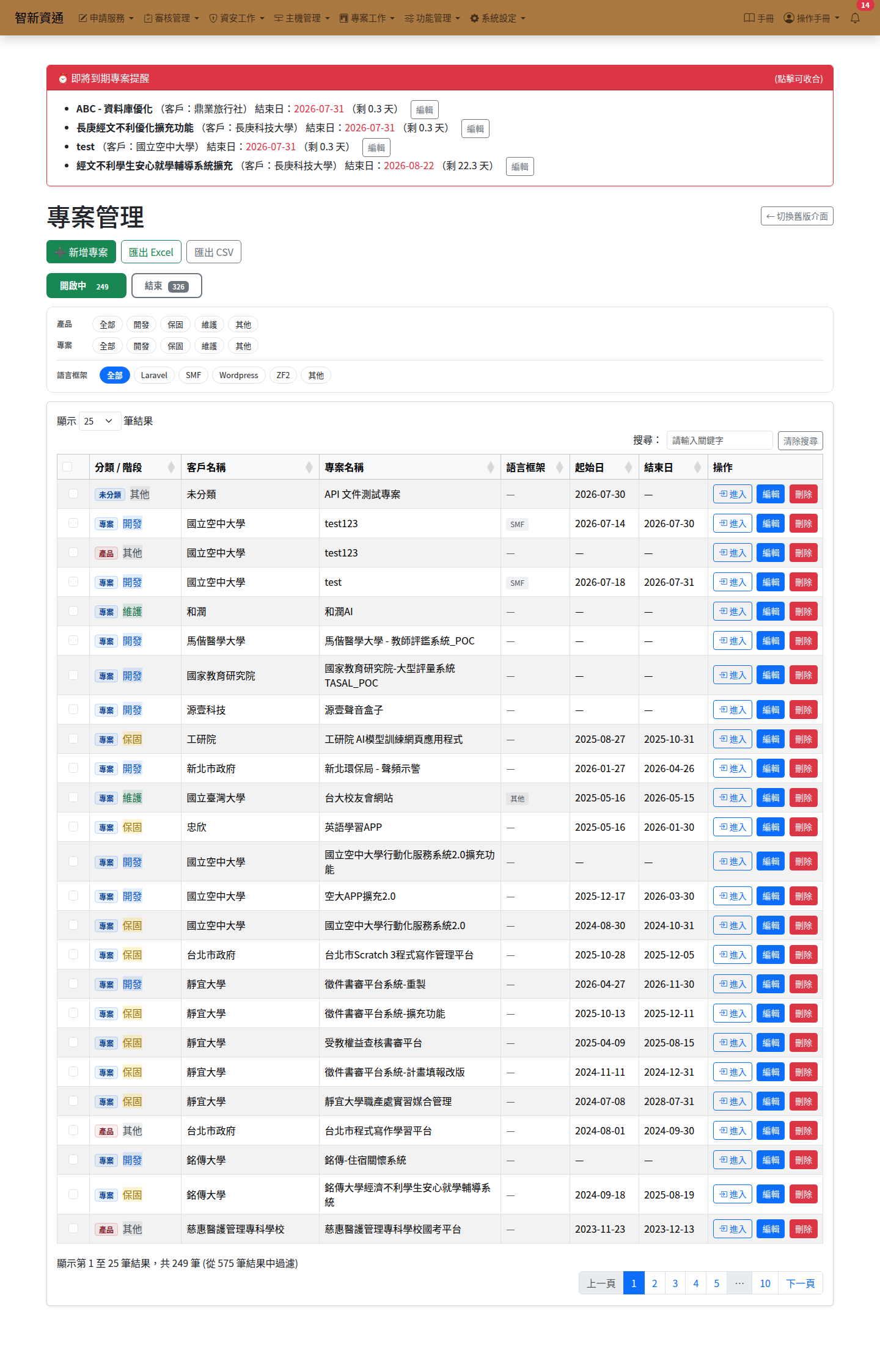Click the 清除搜尋 button

801,440
